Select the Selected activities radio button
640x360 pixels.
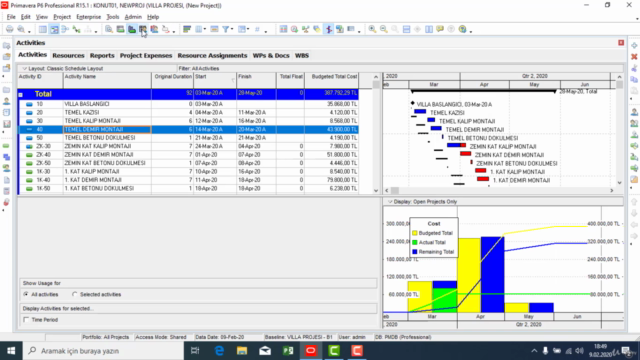(x=74, y=294)
